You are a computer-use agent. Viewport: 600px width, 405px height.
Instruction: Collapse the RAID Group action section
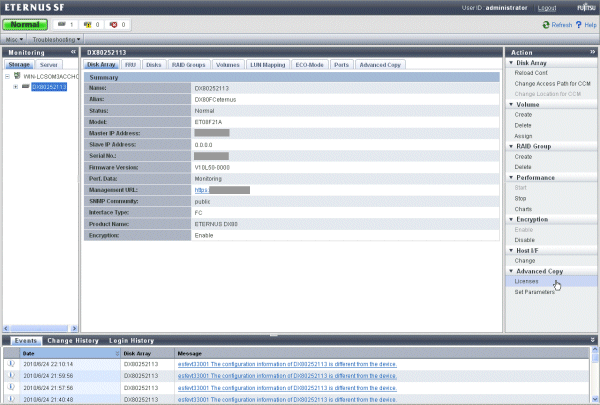(x=511, y=146)
